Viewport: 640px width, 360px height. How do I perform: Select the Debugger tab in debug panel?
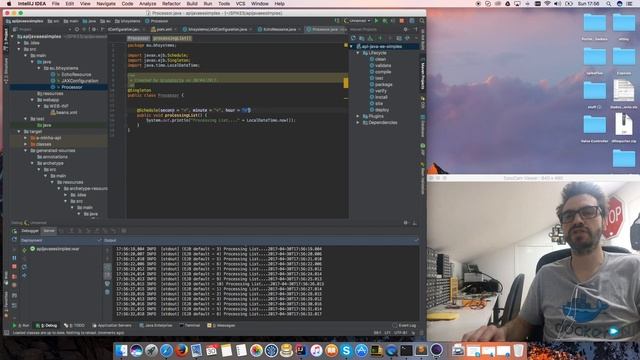[30, 231]
